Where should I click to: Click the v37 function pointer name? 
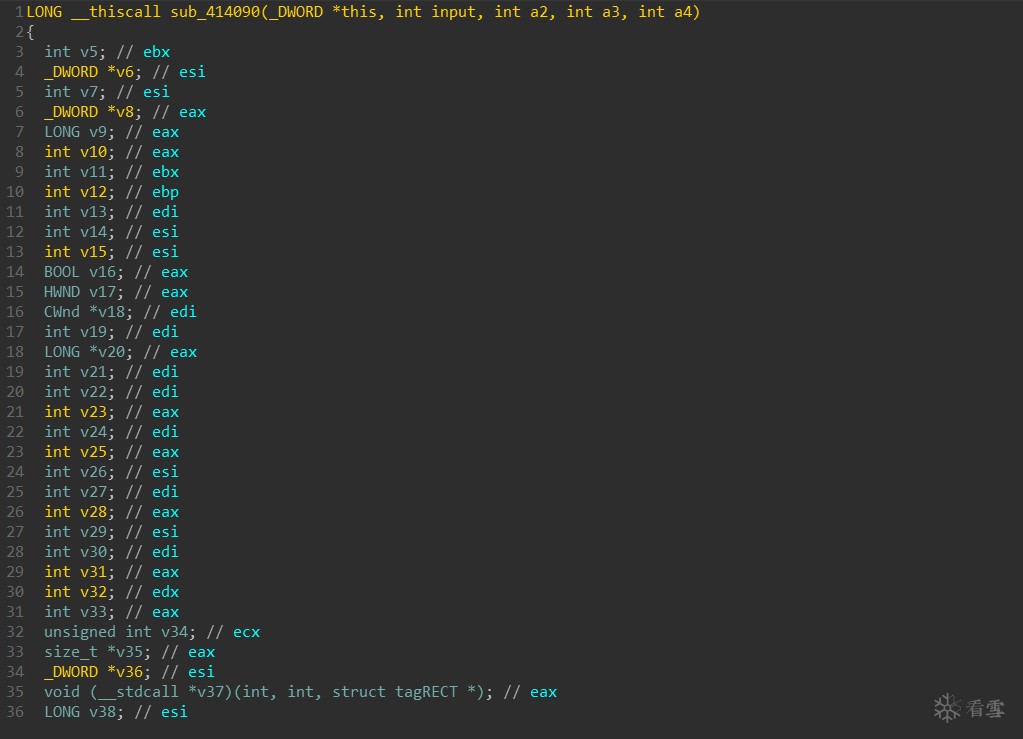pyautogui.click(x=179, y=692)
